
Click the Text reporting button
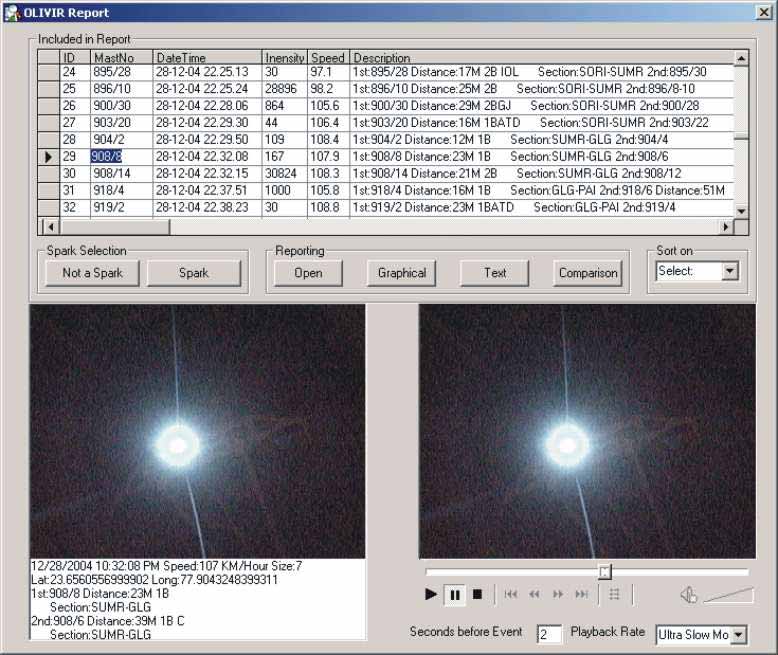tap(495, 273)
